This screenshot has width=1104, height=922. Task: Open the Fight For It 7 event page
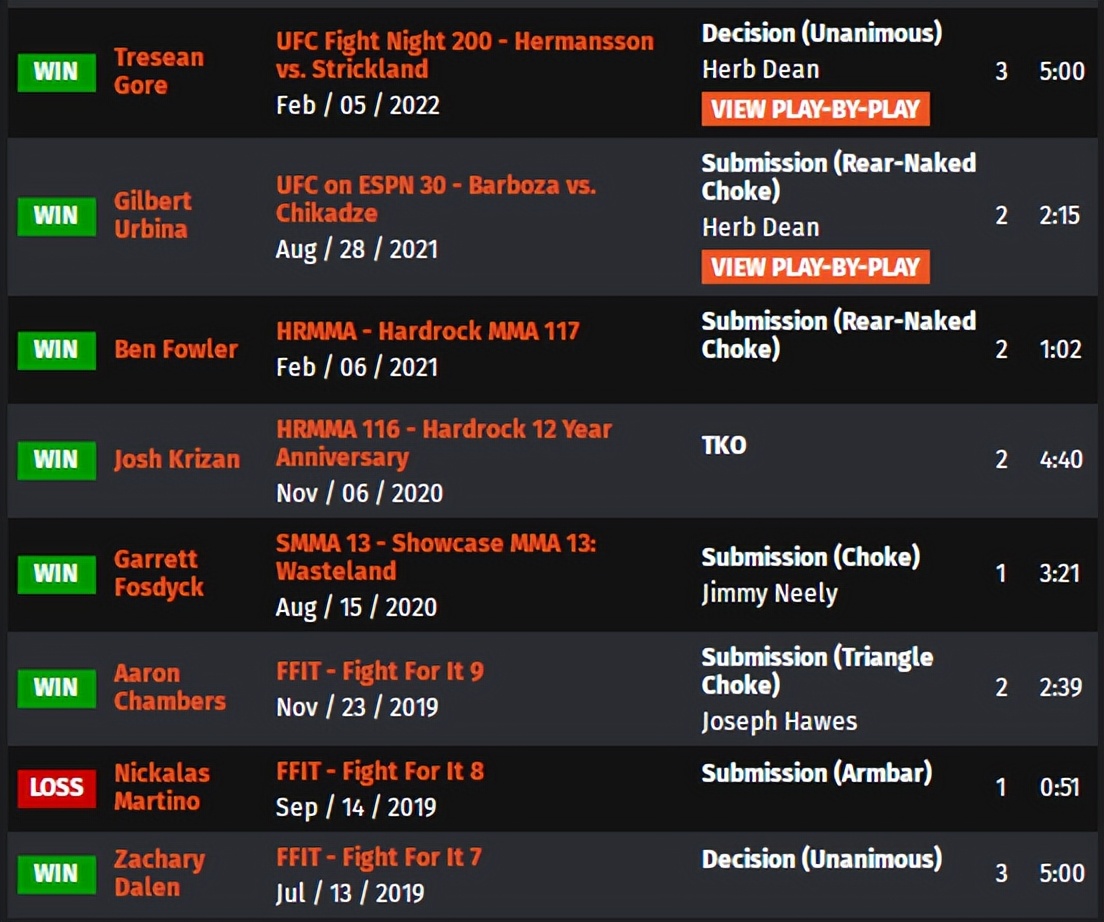pyautogui.click(x=378, y=857)
